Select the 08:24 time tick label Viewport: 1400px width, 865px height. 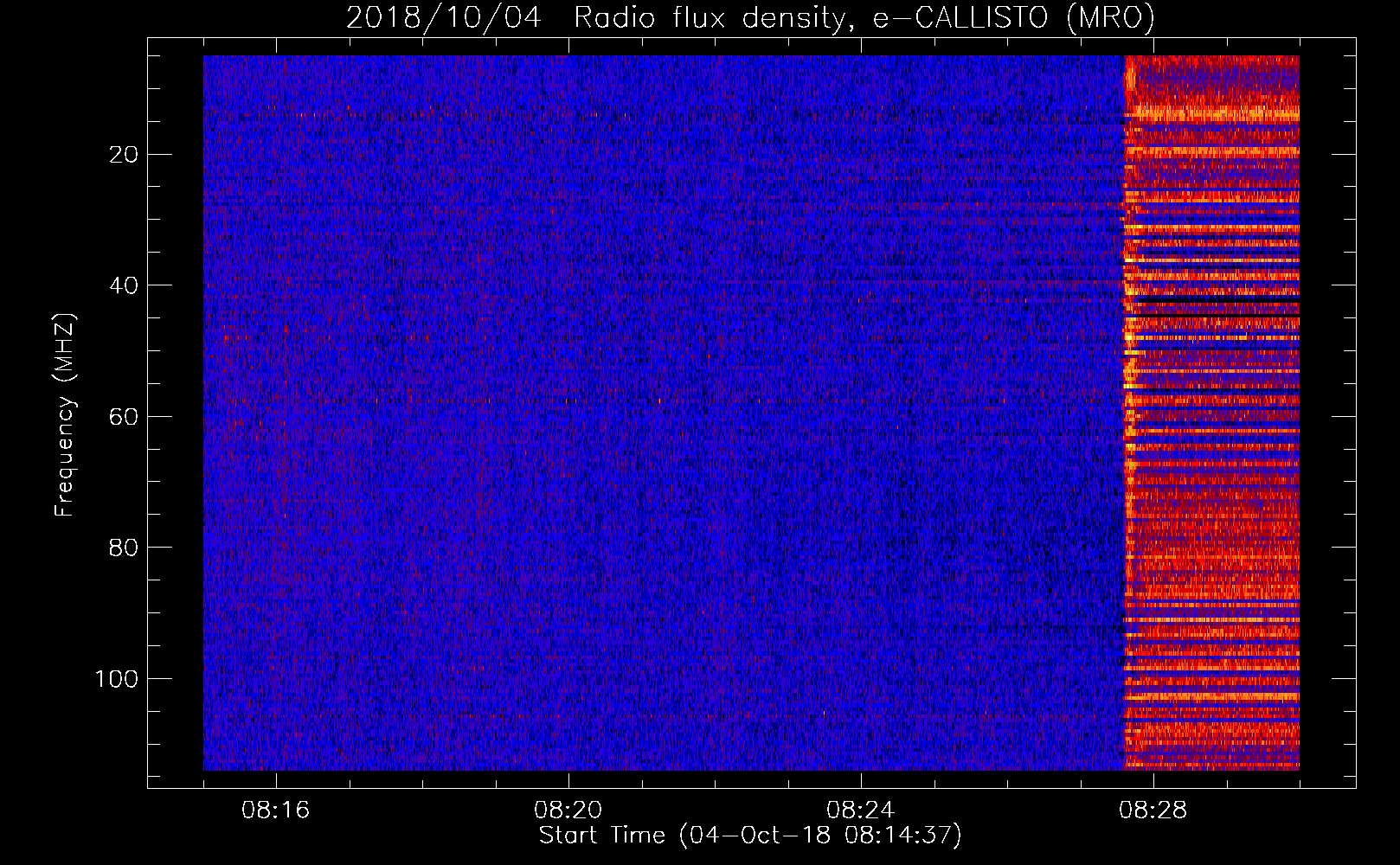click(861, 811)
